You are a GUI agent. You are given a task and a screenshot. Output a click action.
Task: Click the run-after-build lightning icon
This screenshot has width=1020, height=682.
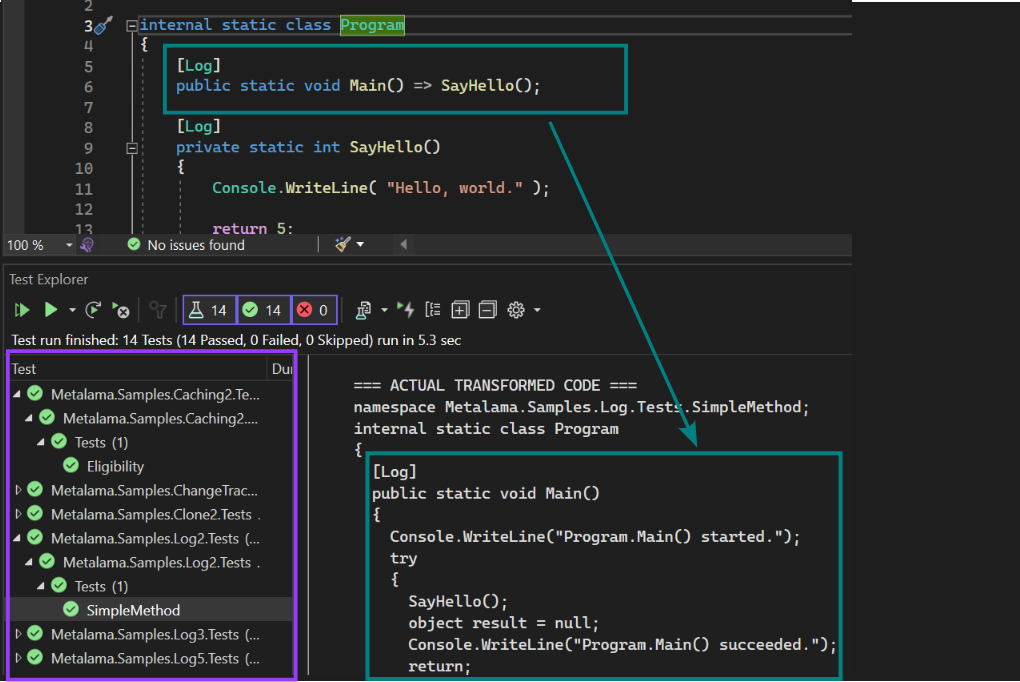[x=406, y=310]
